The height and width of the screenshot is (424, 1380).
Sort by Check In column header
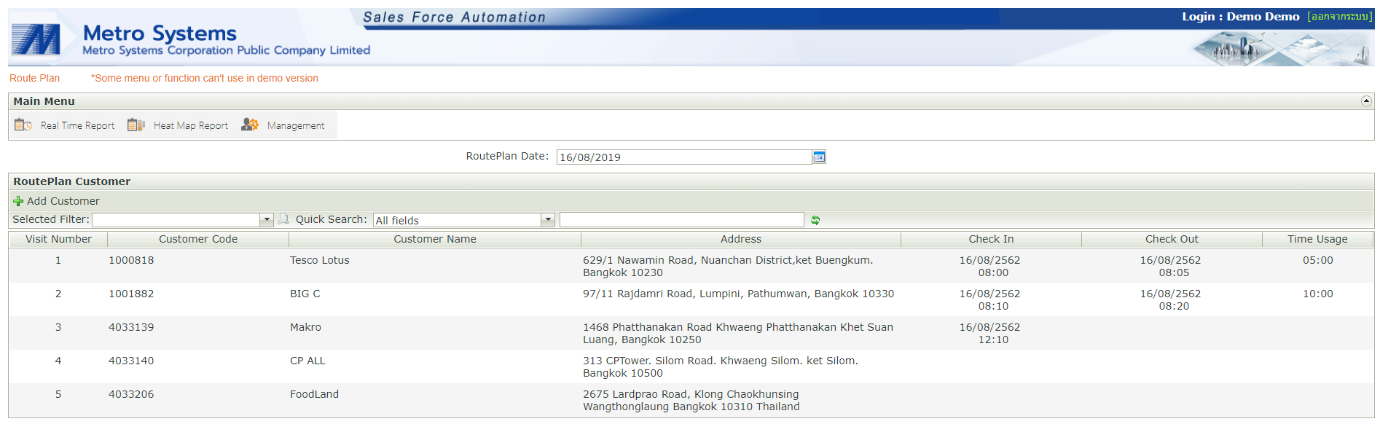pyautogui.click(x=991, y=239)
